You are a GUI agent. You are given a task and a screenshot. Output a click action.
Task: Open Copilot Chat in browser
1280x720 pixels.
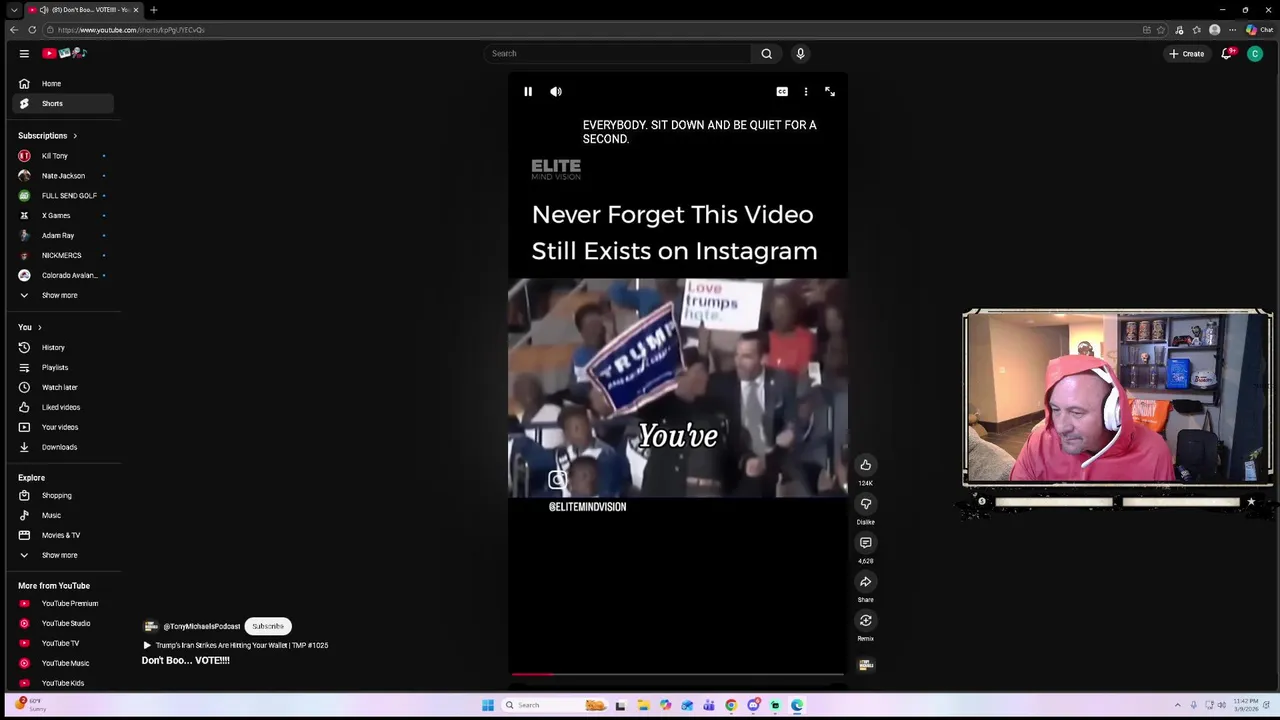pyautogui.click(x=1258, y=30)
